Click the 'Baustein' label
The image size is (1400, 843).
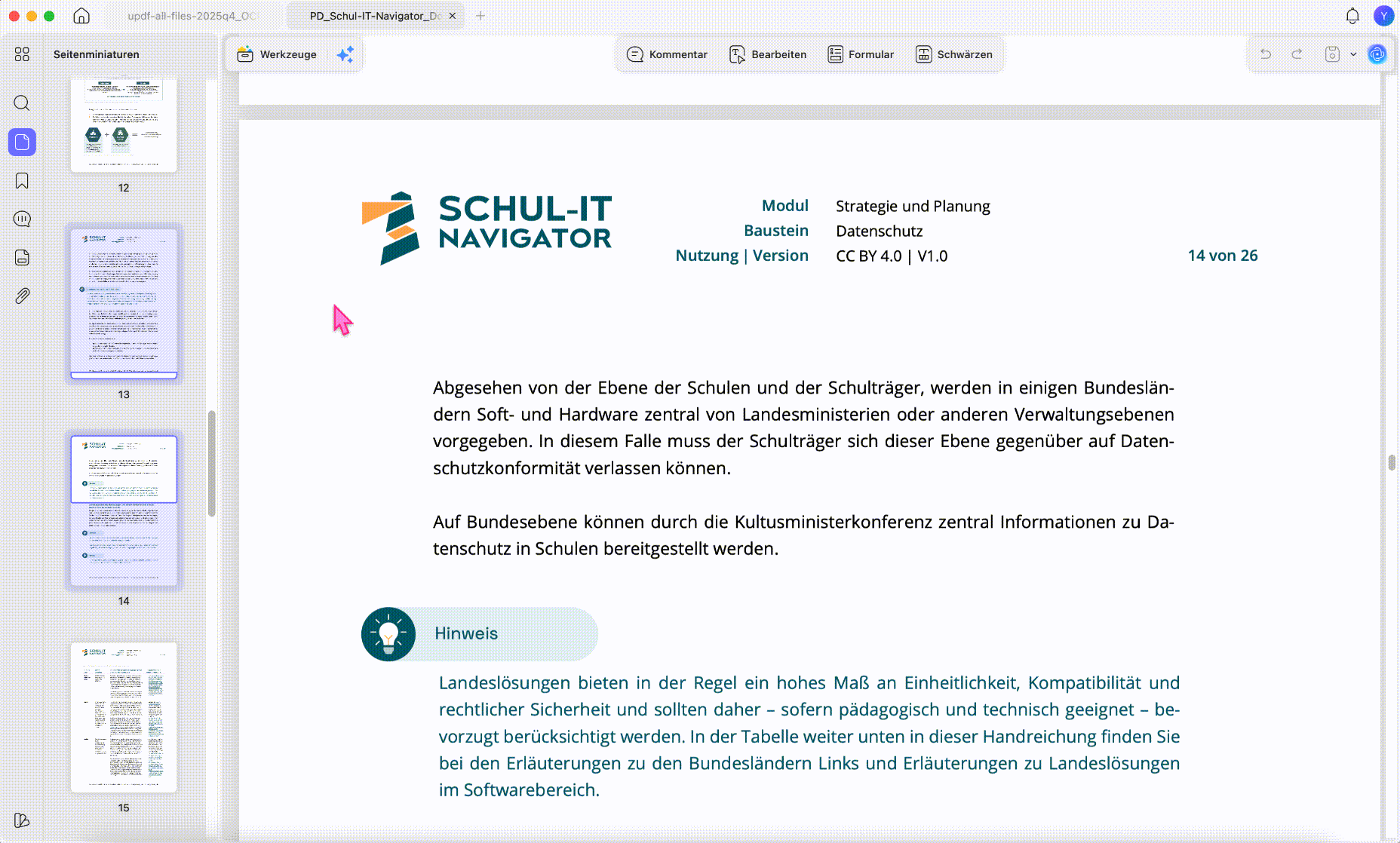click(x=776, y=231)
